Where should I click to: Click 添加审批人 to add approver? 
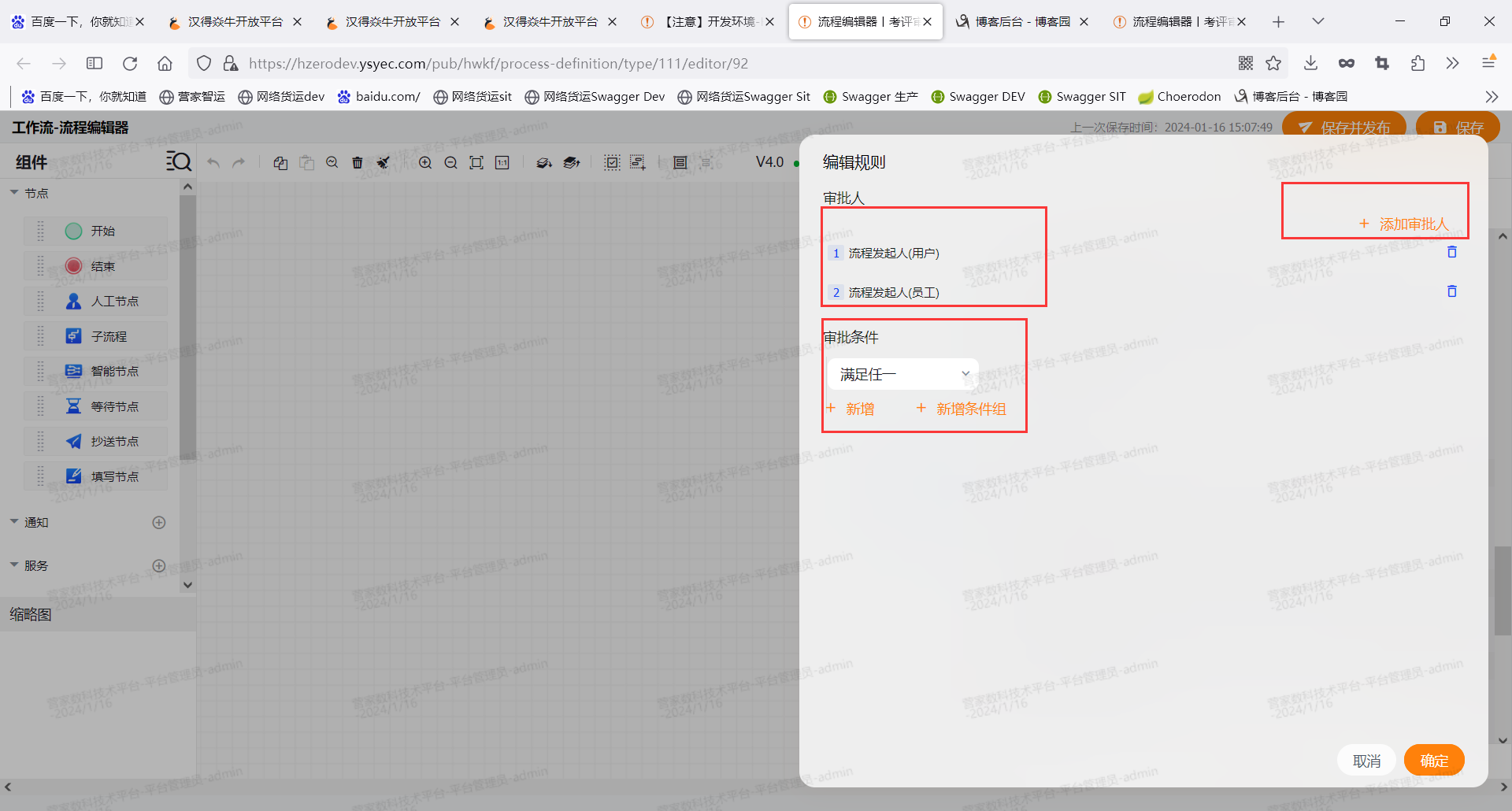pyautogui.click(x=1404, y=224)
